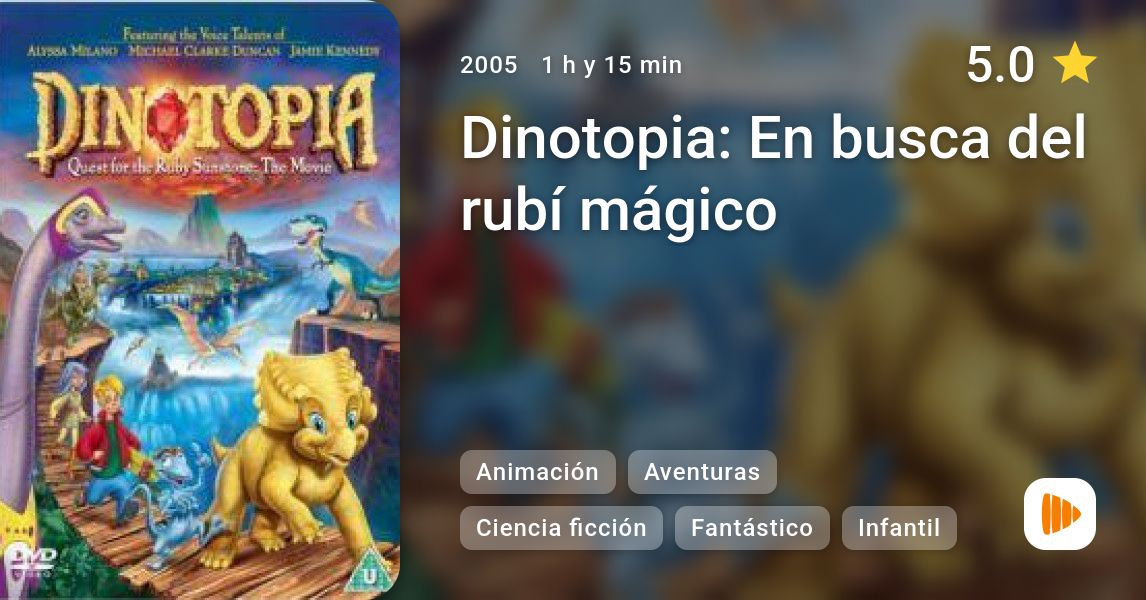Choose the Fantástico genre tag
The height and width of the screenshot is (600, 1146).
(752, 528)
